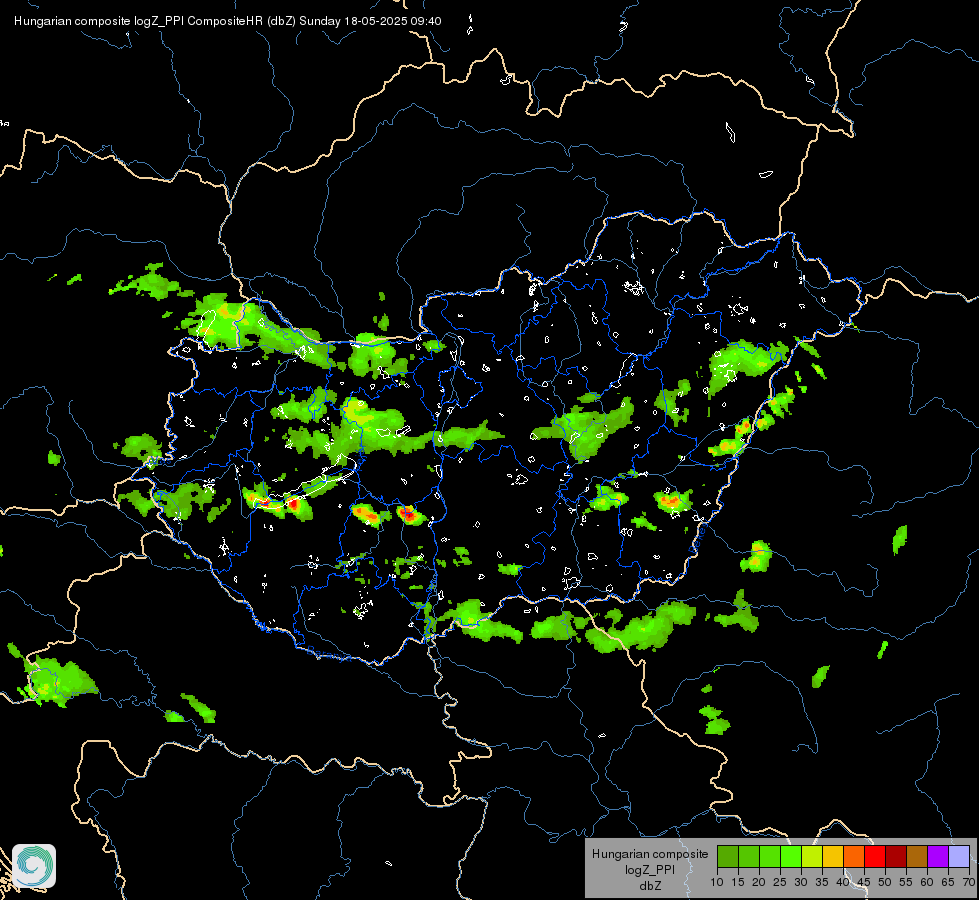The width and height of the screenshot is (979, 900).
Task: Click the 50–55 dBZ dark red swatch
Action: pos(896,856)
